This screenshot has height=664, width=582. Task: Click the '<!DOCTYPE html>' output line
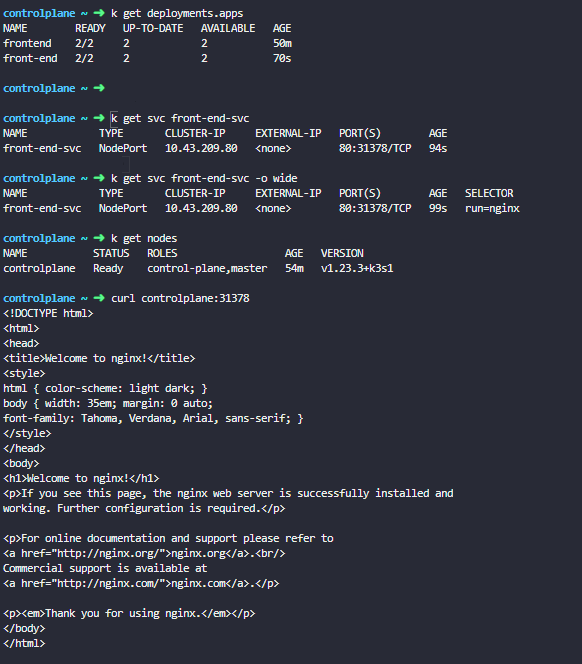[x=48, y=314]
